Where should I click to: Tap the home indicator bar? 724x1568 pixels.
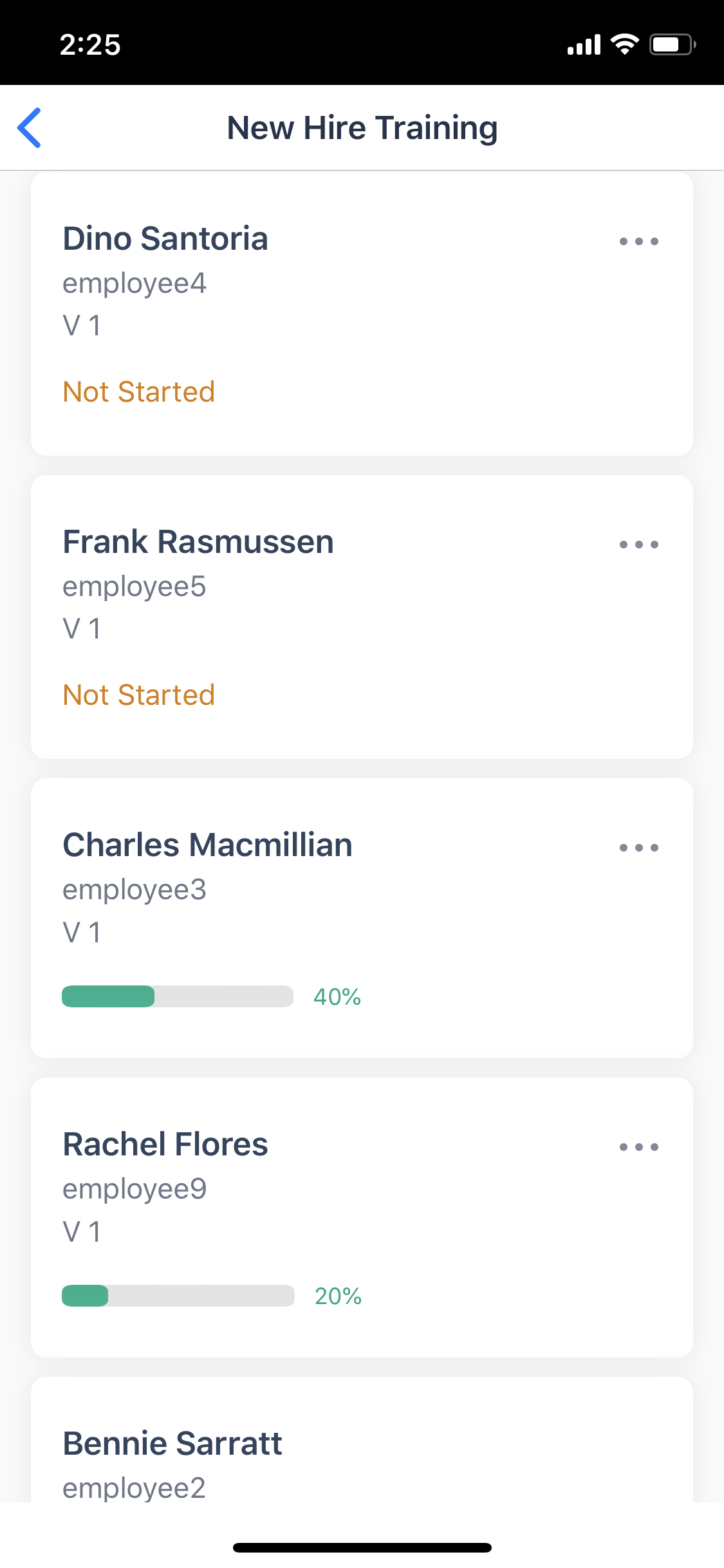click(x=362, y=1547)
